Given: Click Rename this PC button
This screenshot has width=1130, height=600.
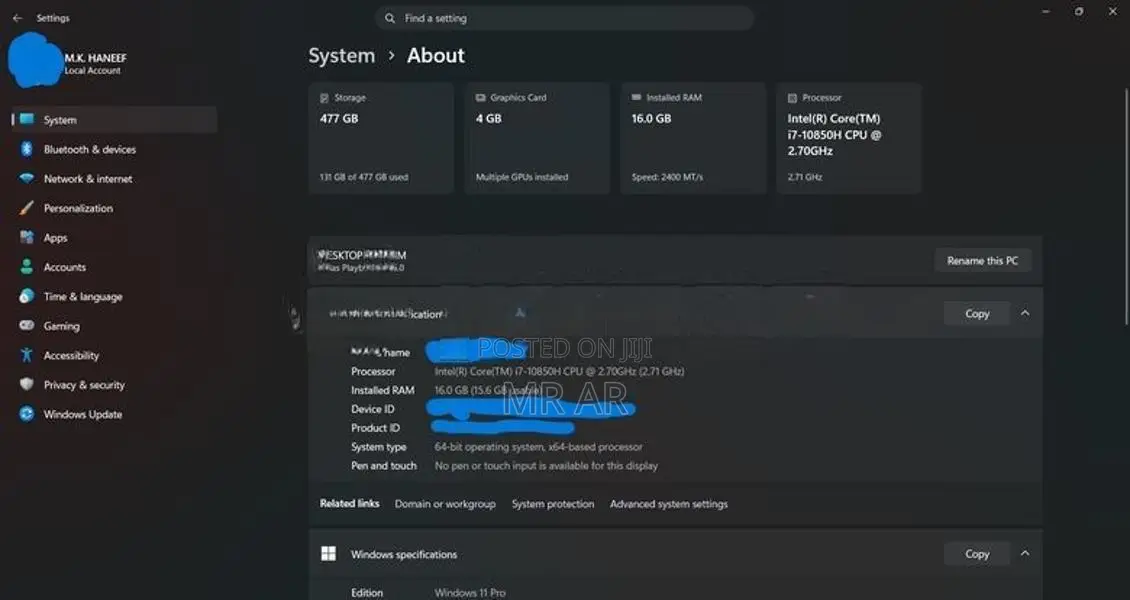Looking at the screenshot, I should point(983,261).
